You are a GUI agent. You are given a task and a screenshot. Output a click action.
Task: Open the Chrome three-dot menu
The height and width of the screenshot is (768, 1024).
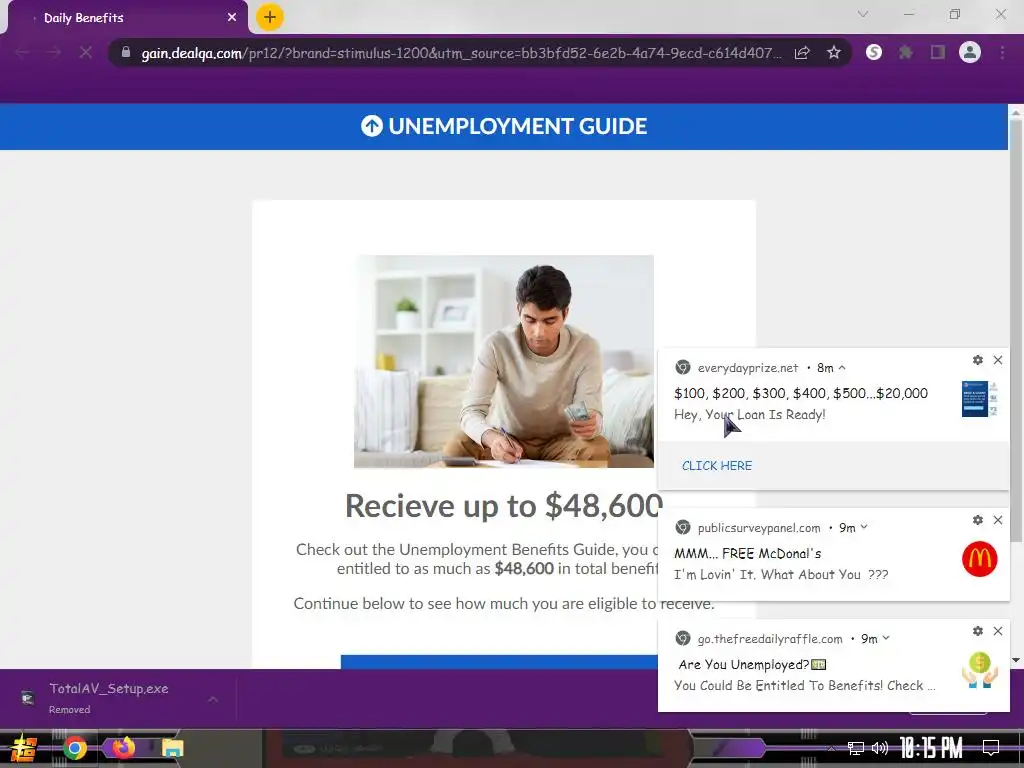tap(1002, 52)
